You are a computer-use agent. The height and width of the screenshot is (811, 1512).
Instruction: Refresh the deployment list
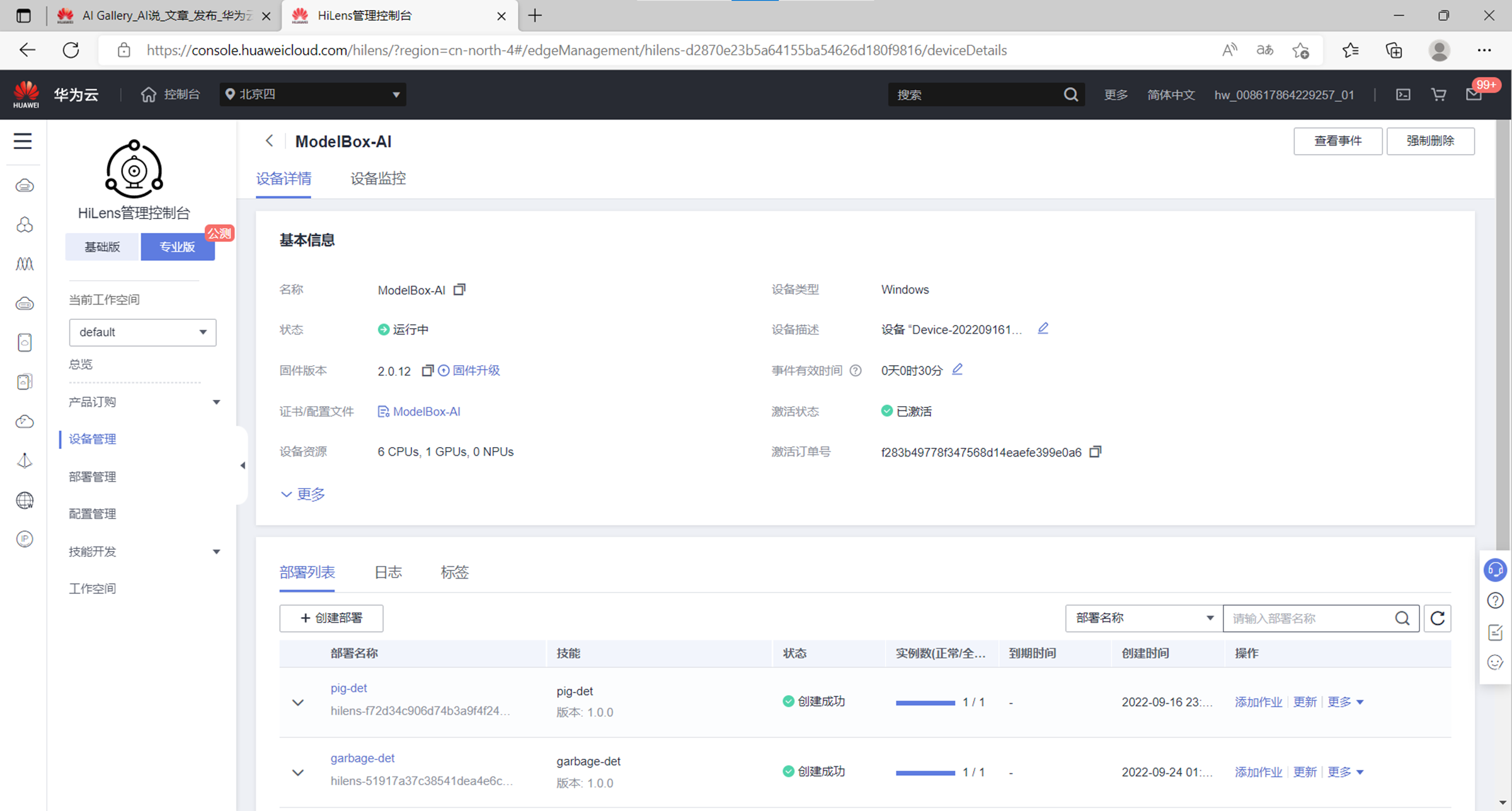(1438, 618)
